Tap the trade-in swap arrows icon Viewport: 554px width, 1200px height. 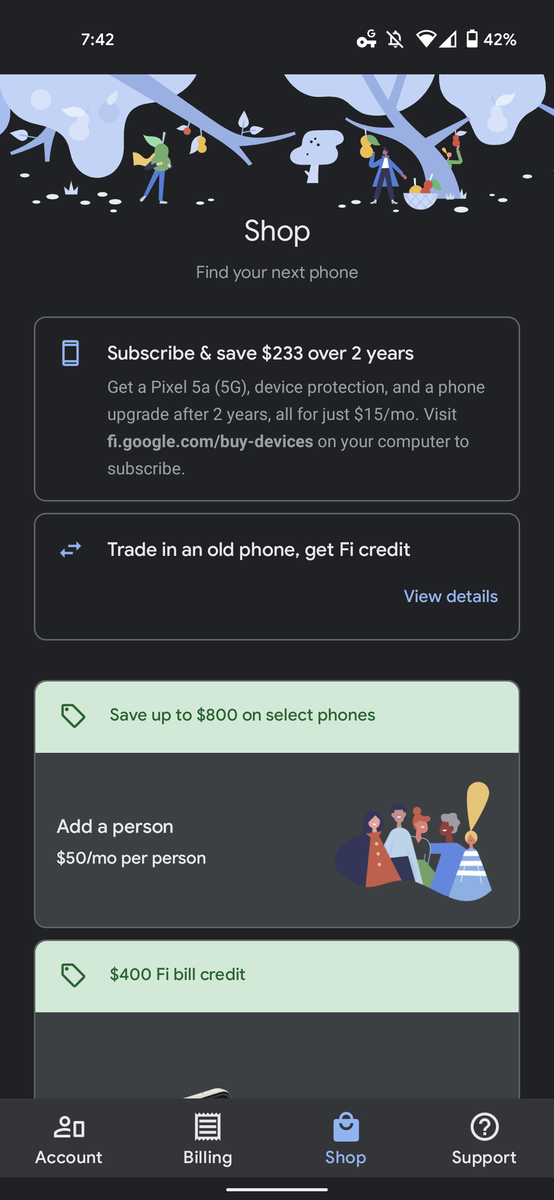click(x=70, y=549)
